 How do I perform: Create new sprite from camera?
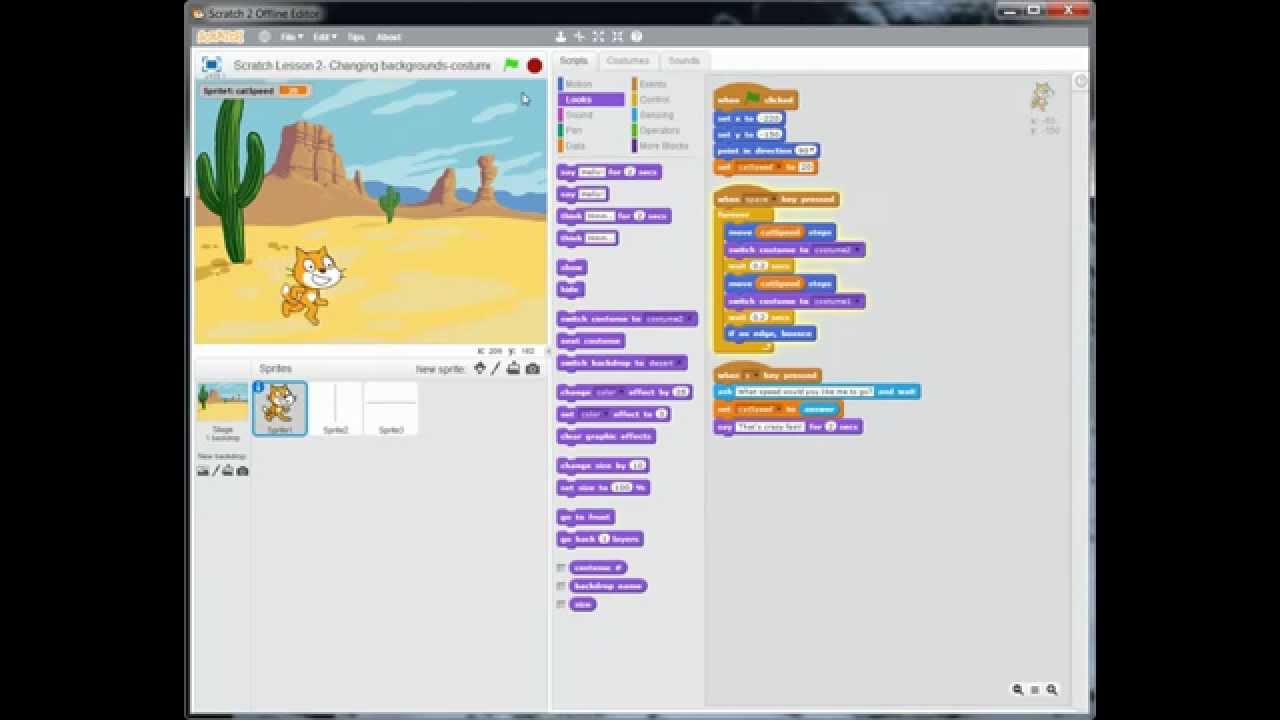pyautogui.click(x=532, y=368)
